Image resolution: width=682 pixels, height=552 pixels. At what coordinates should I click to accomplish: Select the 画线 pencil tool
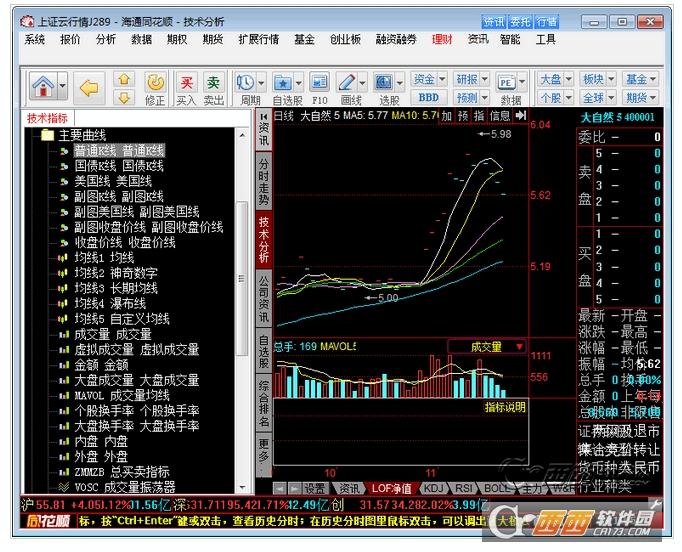(x=347, y=83)
